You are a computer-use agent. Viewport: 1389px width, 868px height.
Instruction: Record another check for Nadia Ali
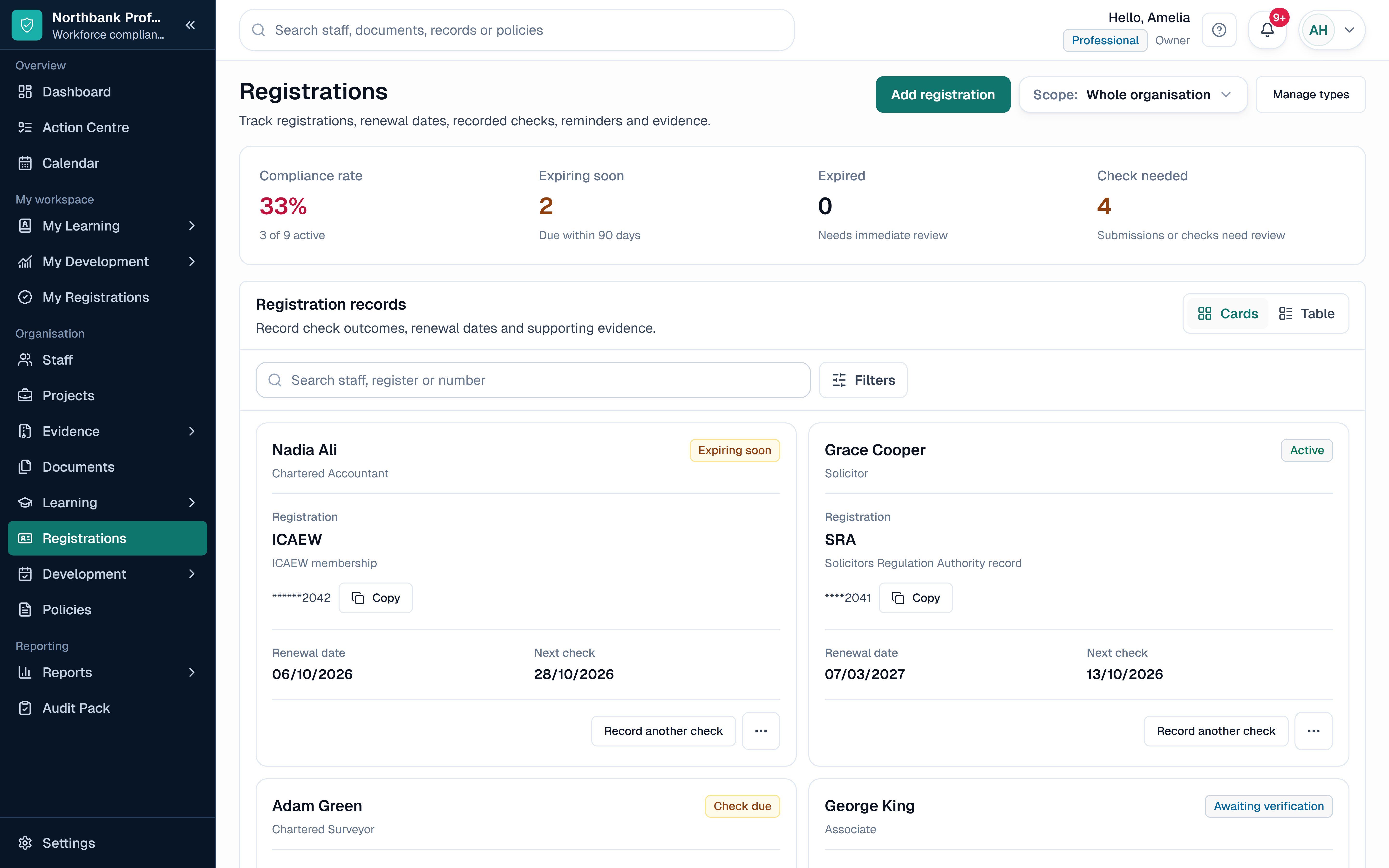tap(663, 731)
